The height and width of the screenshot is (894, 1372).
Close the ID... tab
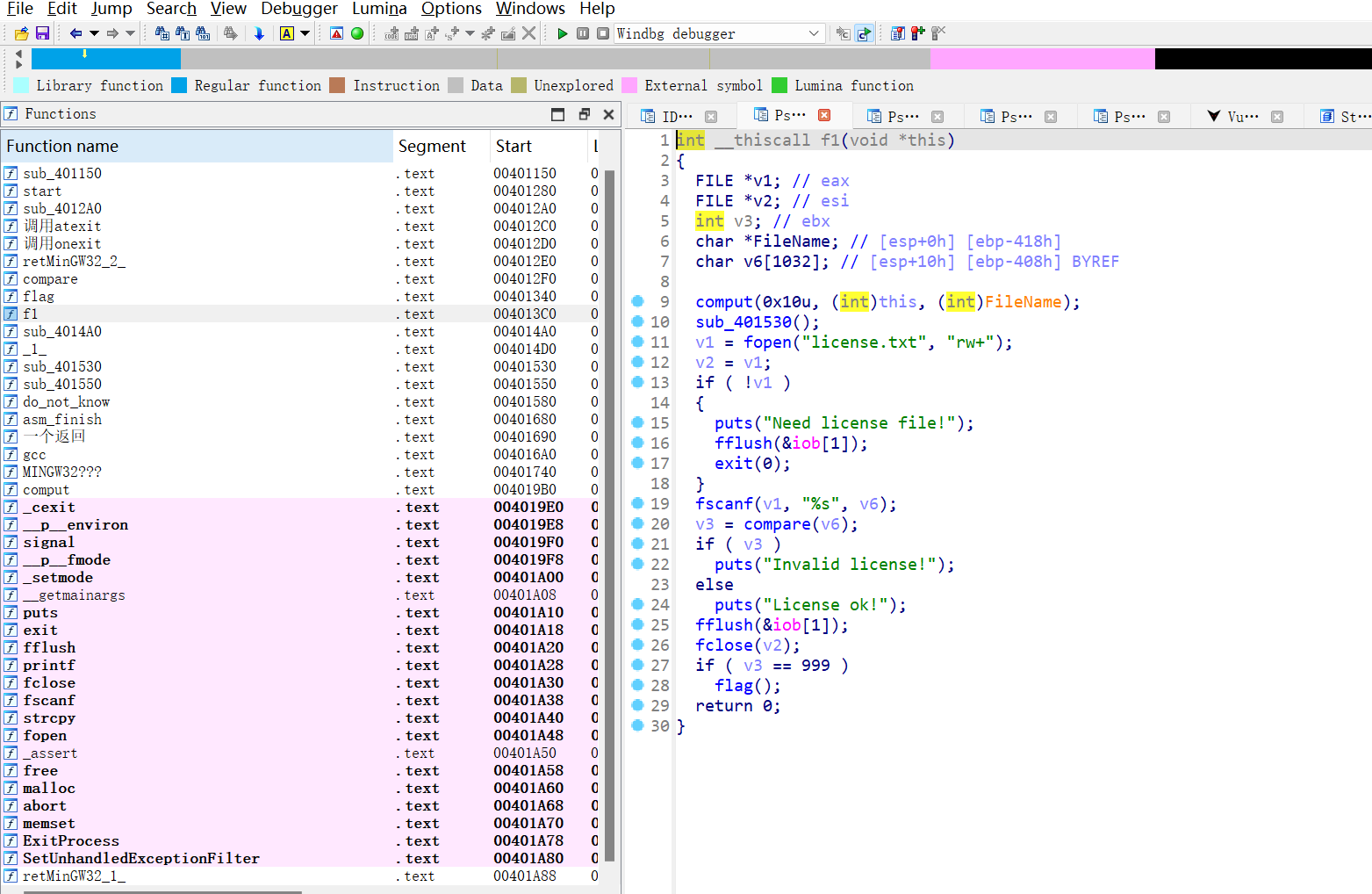click(711, 117)
